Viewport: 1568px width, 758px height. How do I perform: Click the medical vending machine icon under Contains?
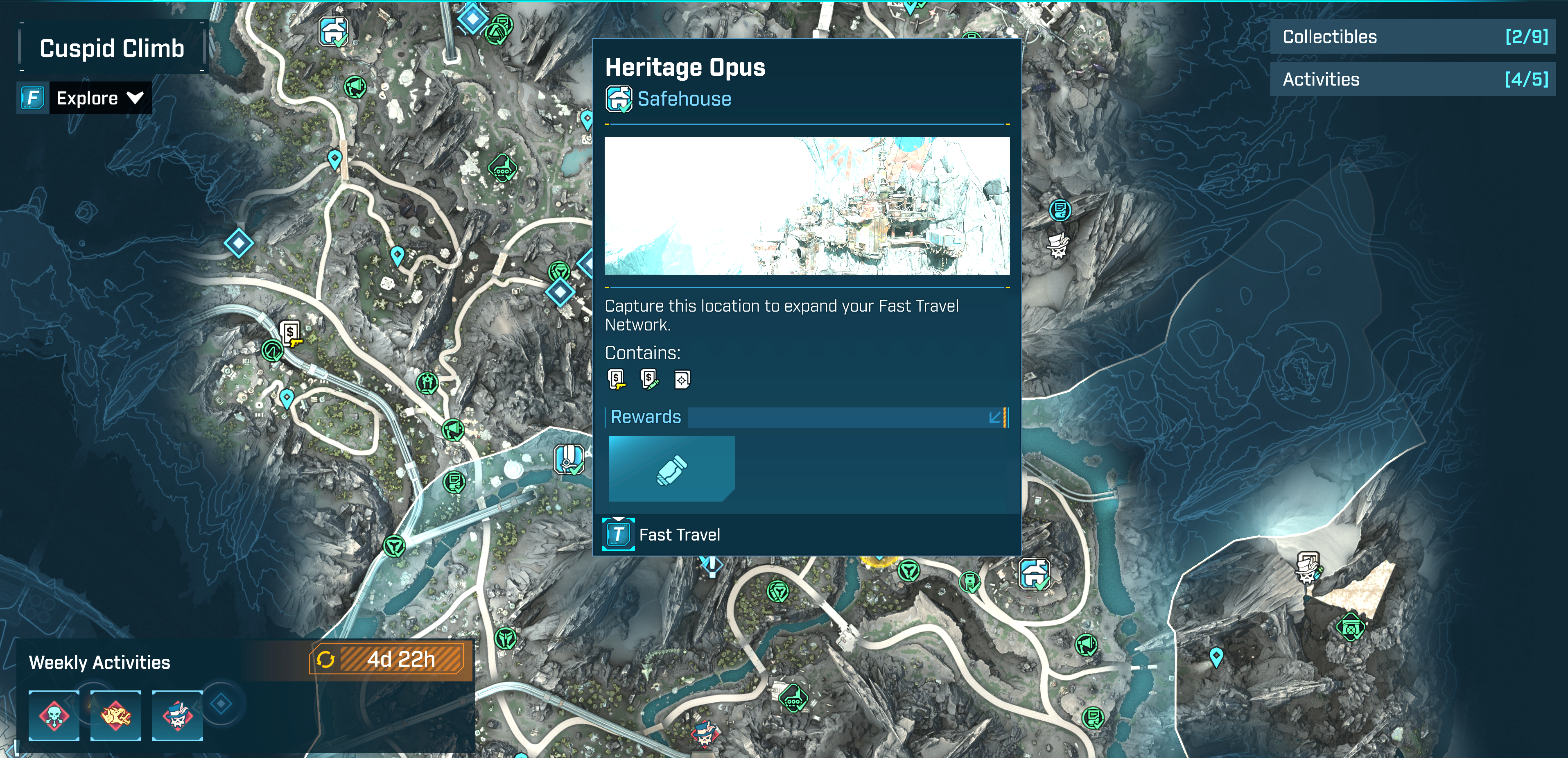pyautogui.click(x=649, y=379)
